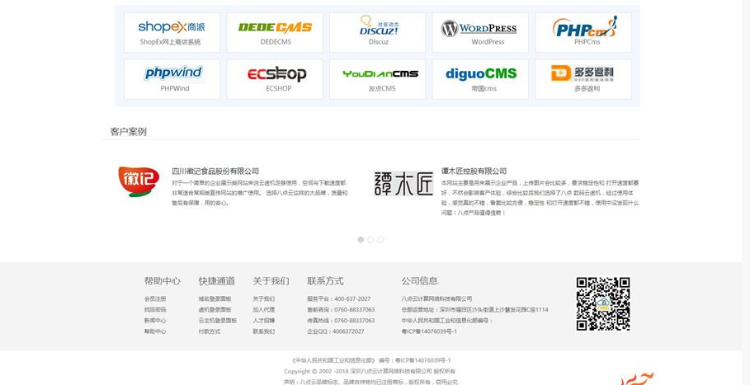Click the 快捷通道 footer heading
Screen dimensions: 750x385
tap(217, 281)
